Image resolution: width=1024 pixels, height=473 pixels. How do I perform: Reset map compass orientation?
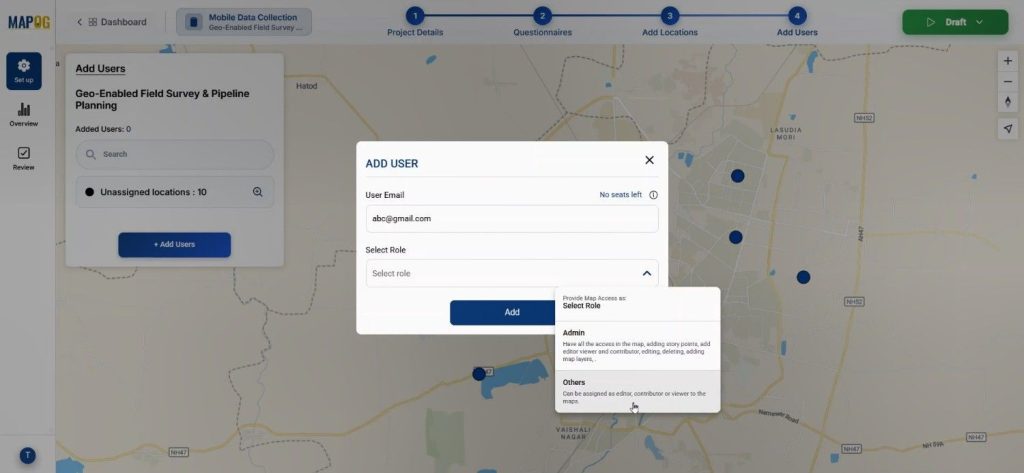[x=1007, y=103]
